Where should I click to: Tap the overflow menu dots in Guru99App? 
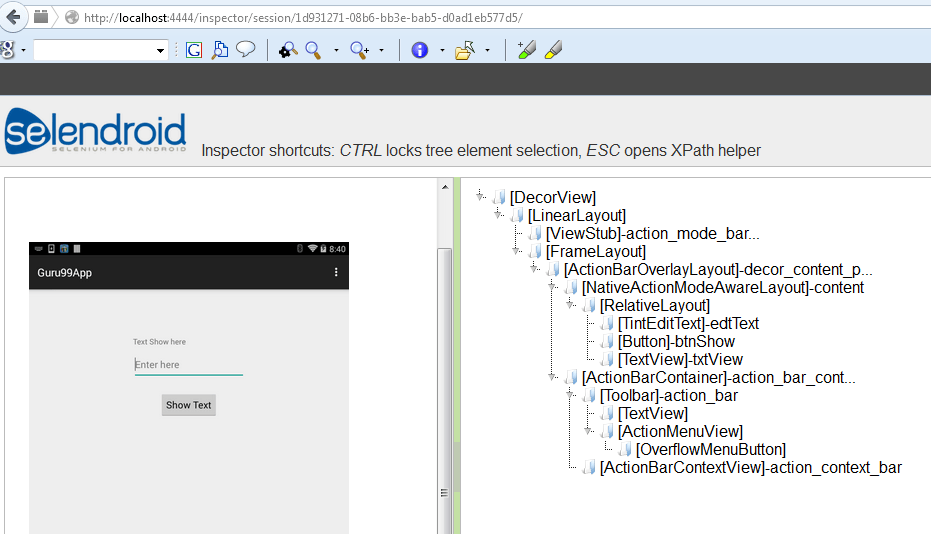(336, 272)
